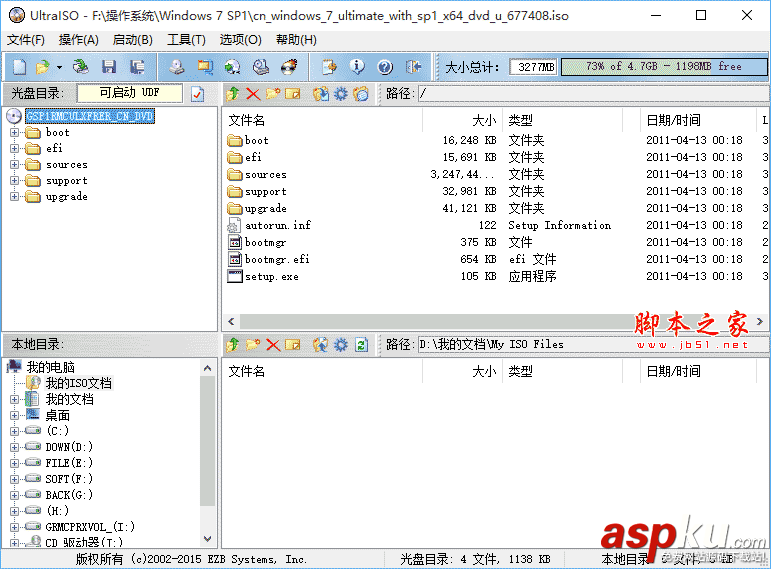Click the New folder icon in local toolbar

click(253, 345)
